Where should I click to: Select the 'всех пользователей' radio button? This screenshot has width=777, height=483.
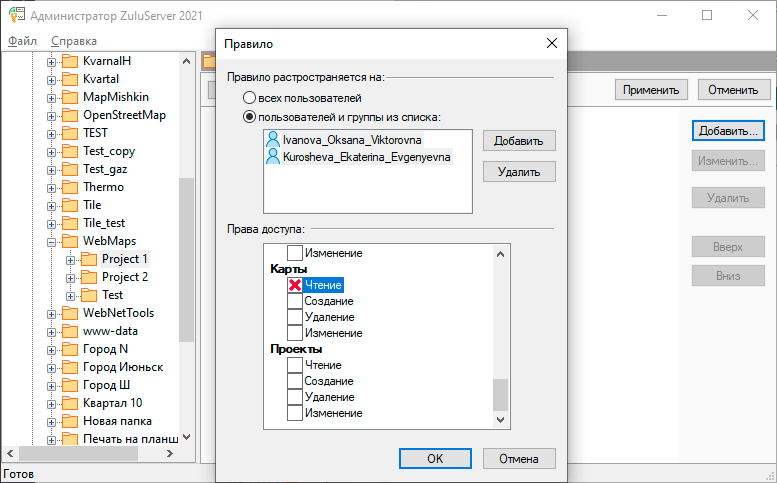(249, 98)
